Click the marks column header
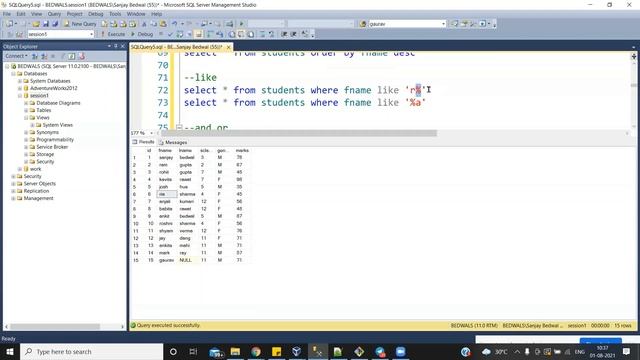The image size is (640, 360). [242, 151]
